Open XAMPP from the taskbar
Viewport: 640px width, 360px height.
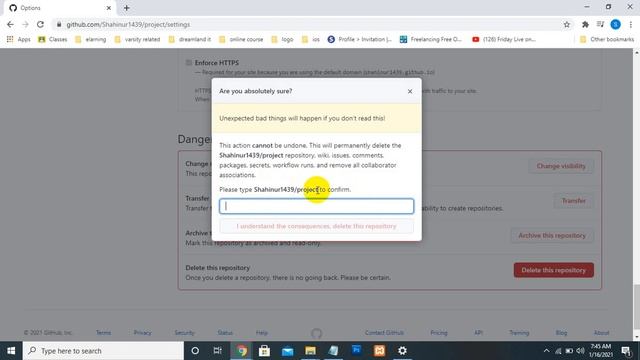(379, 351)
